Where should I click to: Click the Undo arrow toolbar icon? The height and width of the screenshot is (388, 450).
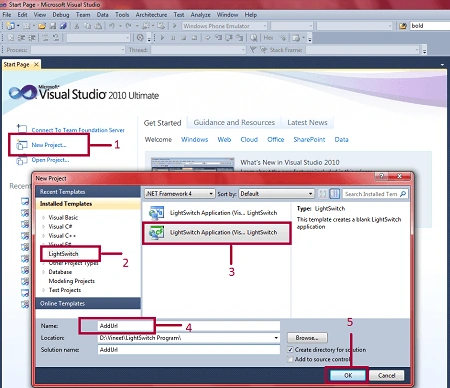[x=112, y=26]
